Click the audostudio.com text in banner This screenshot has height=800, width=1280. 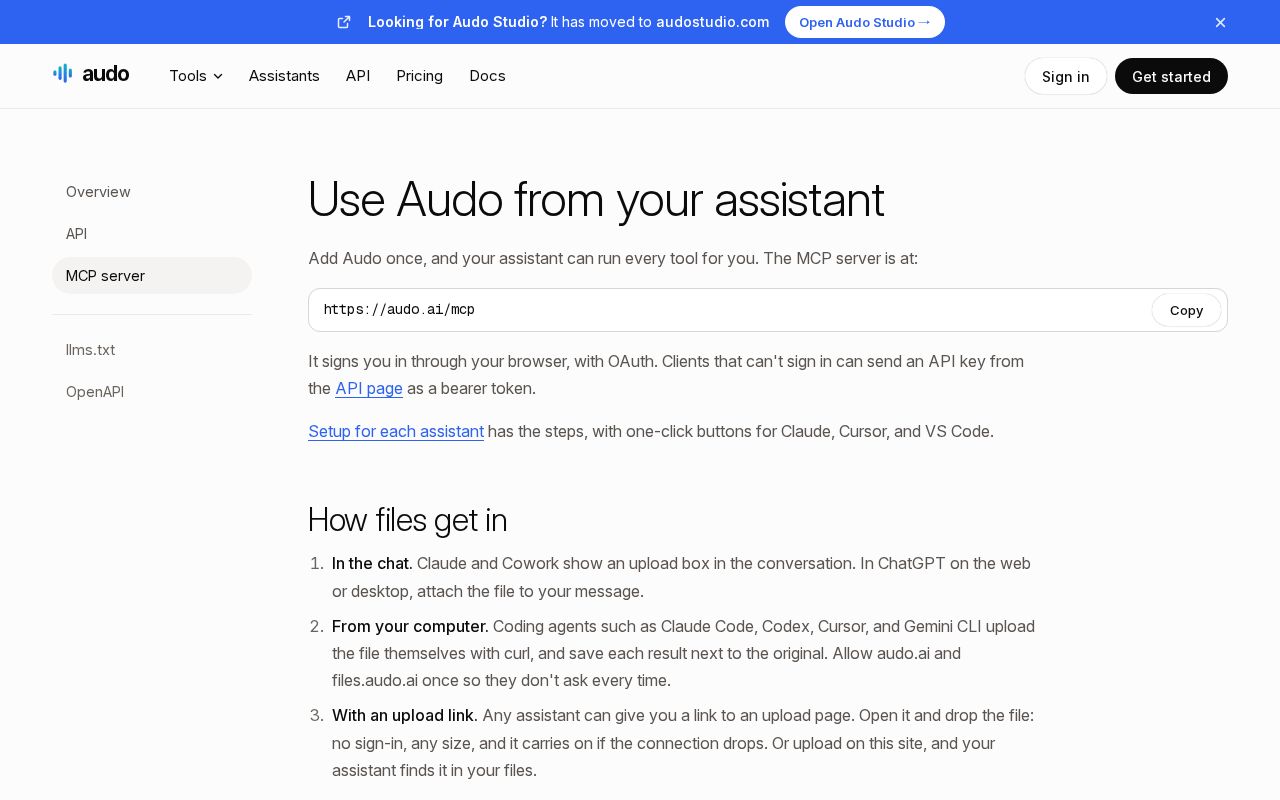click(713, 22)
